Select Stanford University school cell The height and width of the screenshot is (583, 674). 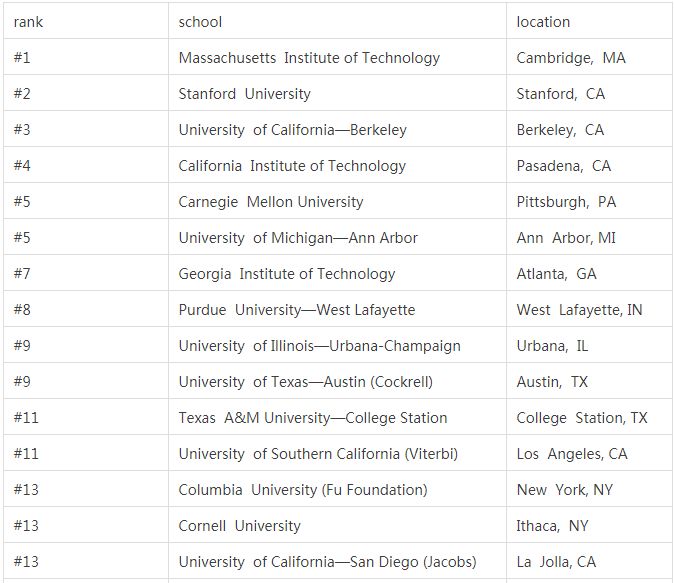coord(337,93)
